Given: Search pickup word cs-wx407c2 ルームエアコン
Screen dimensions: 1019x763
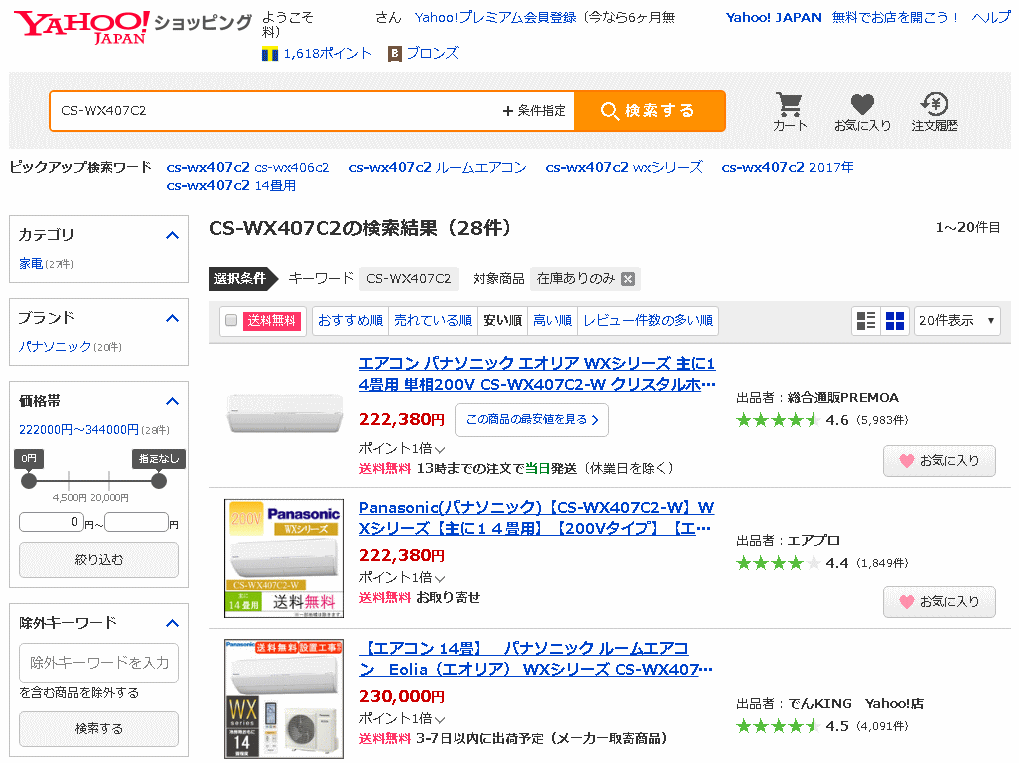Looking at the screenshot, I should tap(437, 168).
